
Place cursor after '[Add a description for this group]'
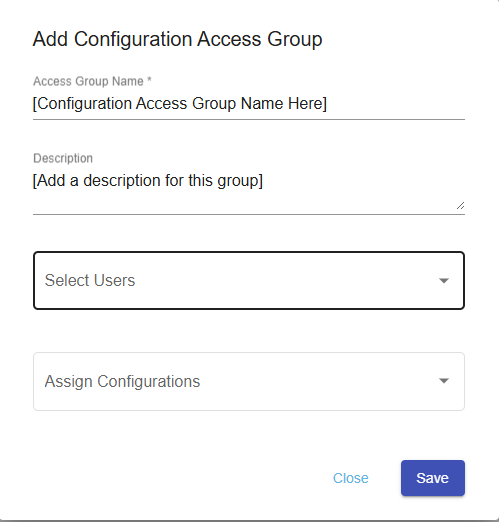[x=264, y=180]
